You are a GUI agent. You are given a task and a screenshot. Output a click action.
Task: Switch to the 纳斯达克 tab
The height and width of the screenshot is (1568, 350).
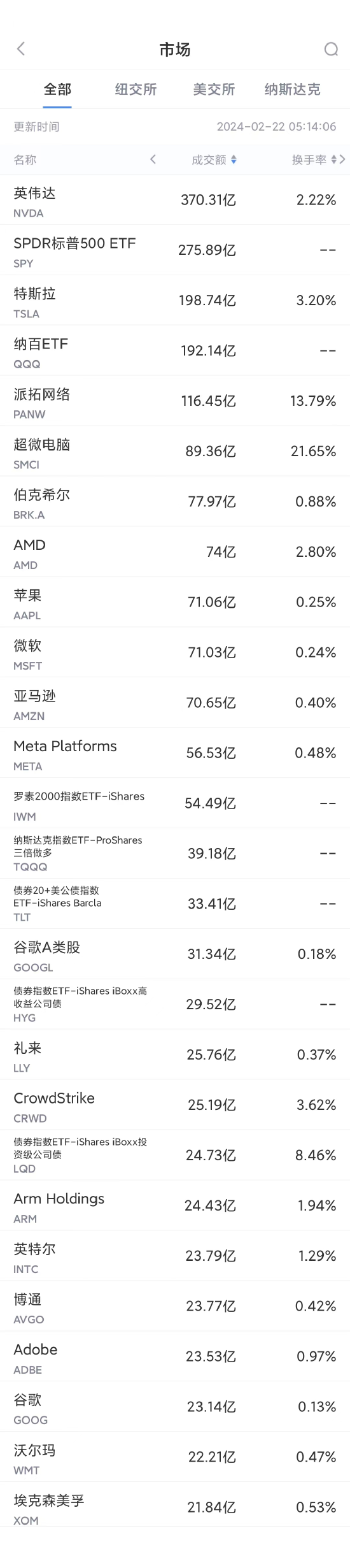tap(292, 89)
